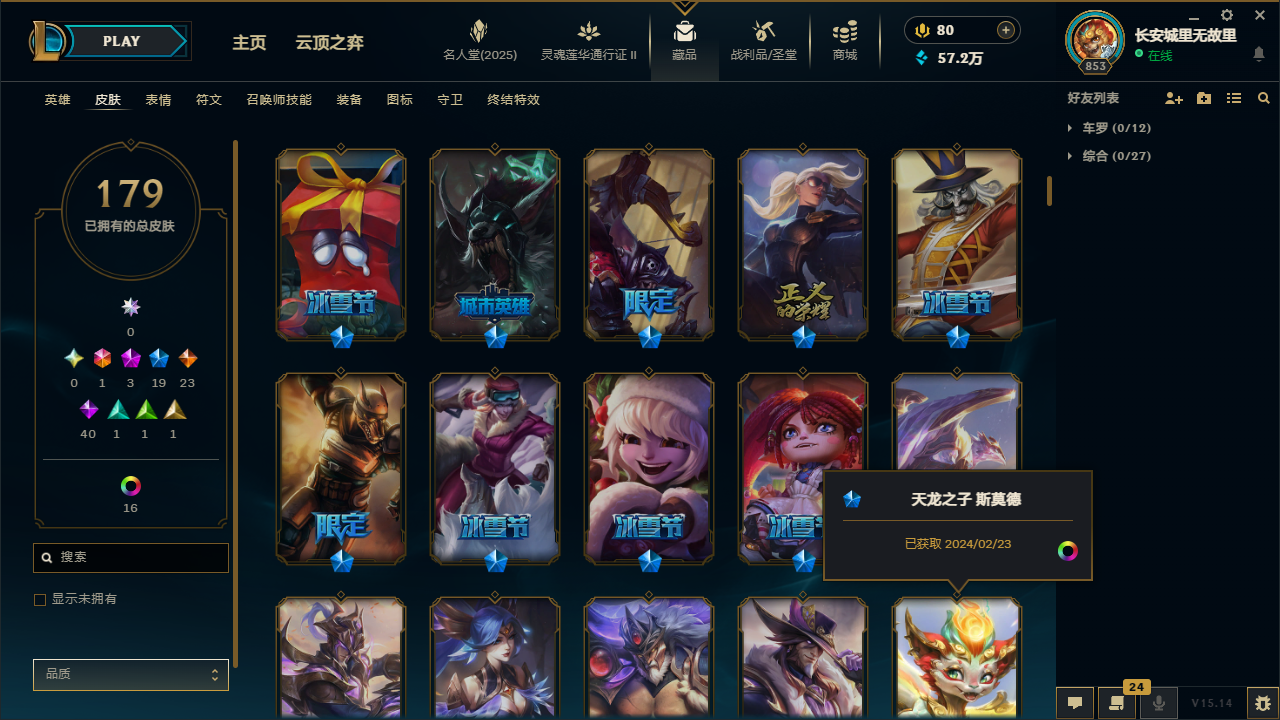Open the 战利品/圣堂 hammer icon

tap(764, 31)
